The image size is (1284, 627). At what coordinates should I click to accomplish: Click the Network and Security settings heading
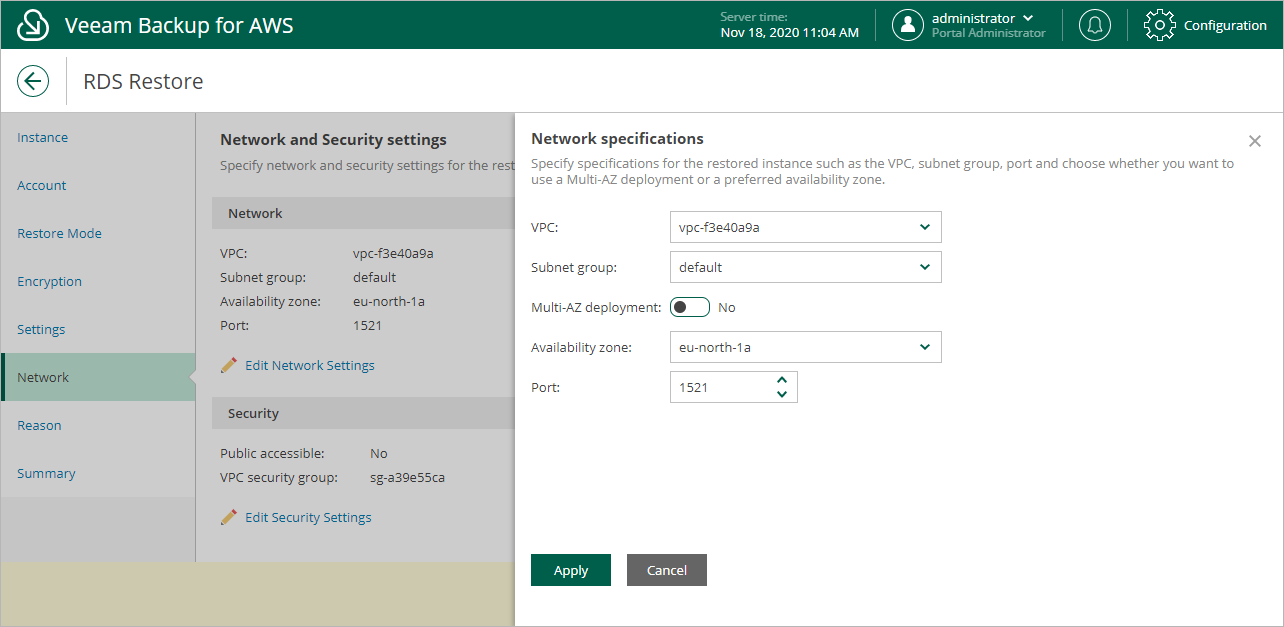point(333,139)
